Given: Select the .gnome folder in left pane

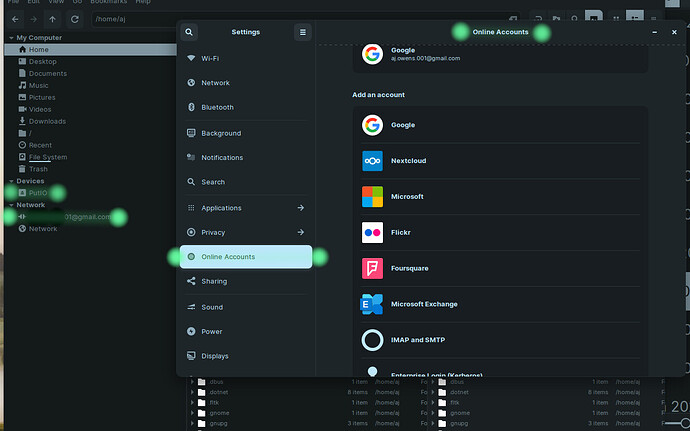Looking at the screenshot, I should click(x=217, y=413).
